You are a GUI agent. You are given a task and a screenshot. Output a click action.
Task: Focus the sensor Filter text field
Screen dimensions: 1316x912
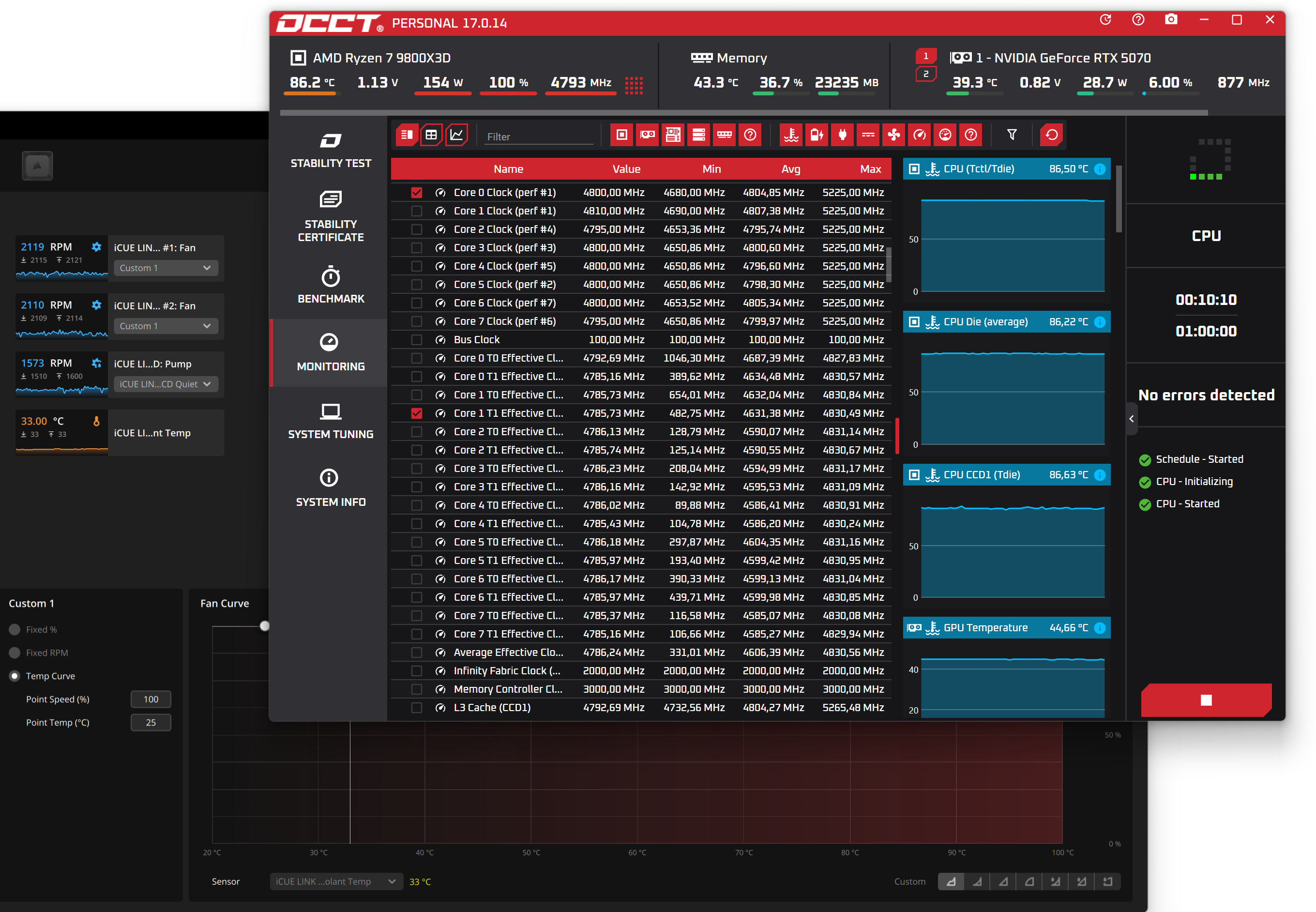click(539, 137)
